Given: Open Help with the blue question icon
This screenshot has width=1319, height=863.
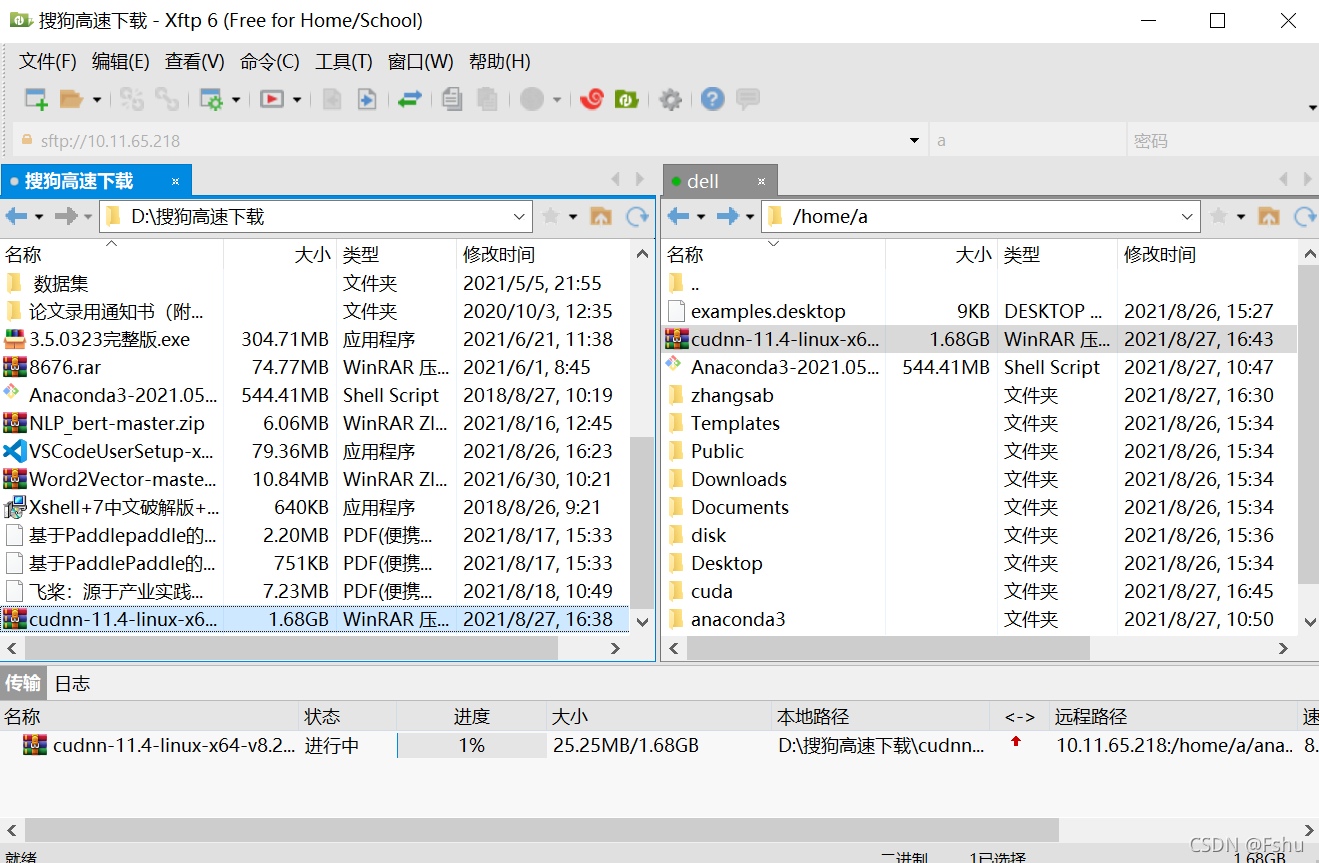Looking at the screenshot, I should point(712,99).
